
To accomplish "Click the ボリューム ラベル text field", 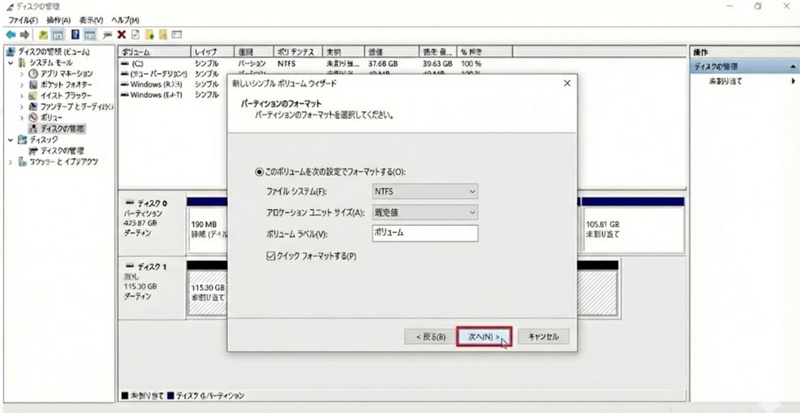I will click(x=425, y=233).
